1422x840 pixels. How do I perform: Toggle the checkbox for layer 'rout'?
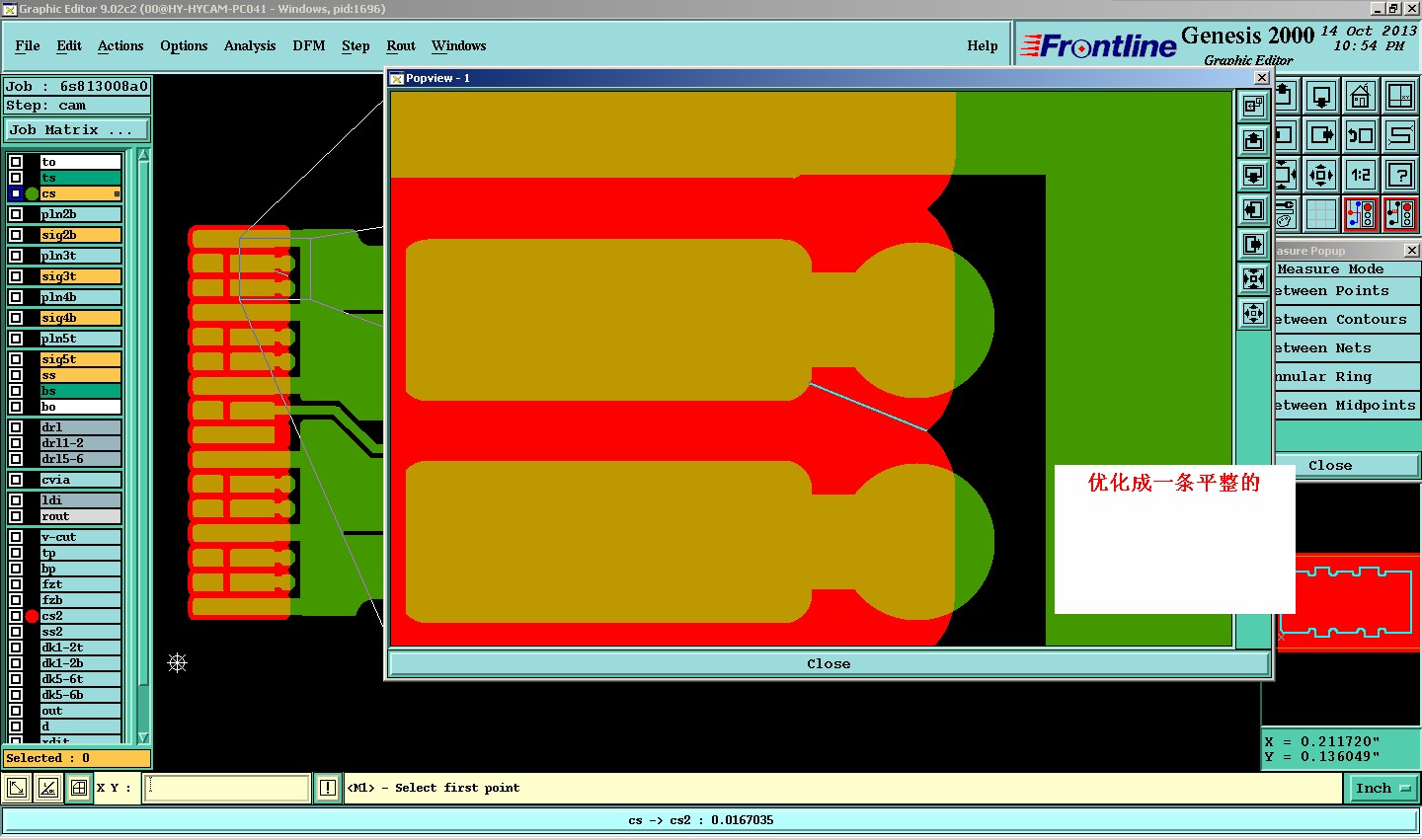(x=16, y=516)
